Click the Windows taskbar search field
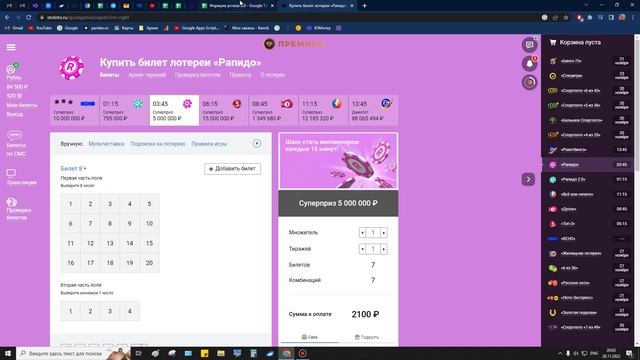The width and height of the screenshot is (640, 360). (65, 353)
